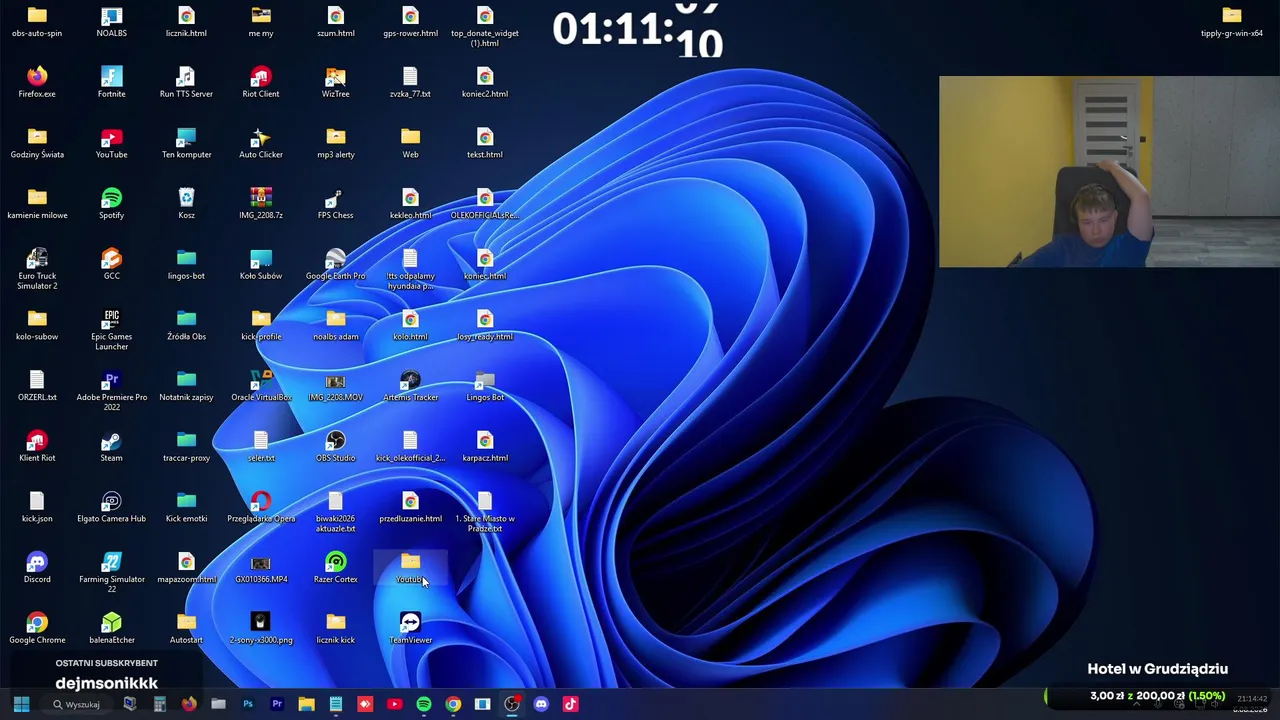
Task: Select the Google Earth Pro shortcut
Action: pyautogui.click(x=335, y=264)
